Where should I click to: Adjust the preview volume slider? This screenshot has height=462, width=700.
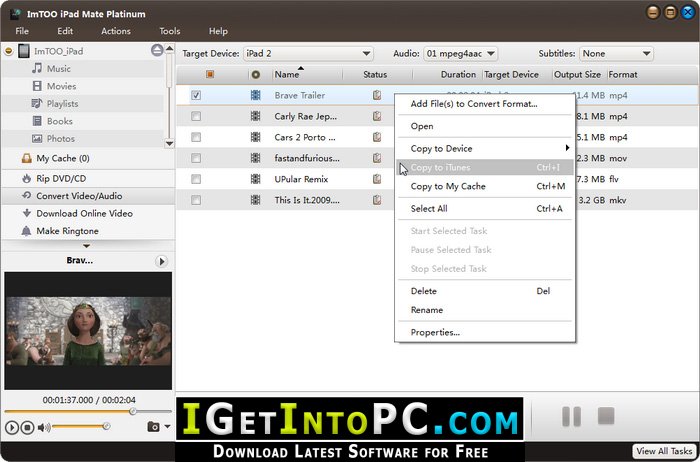pos(81,427)
